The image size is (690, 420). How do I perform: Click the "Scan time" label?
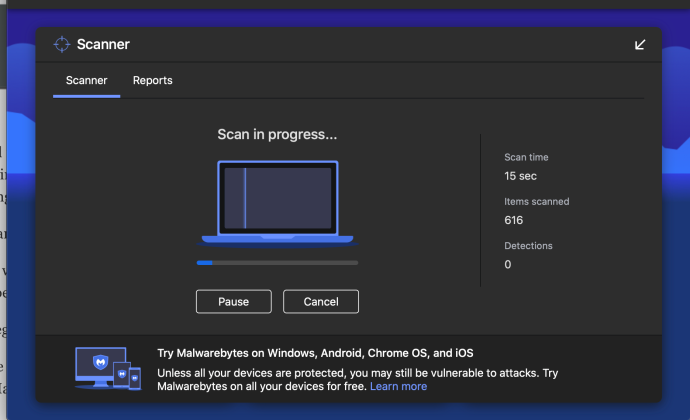(x=526, y=157)
